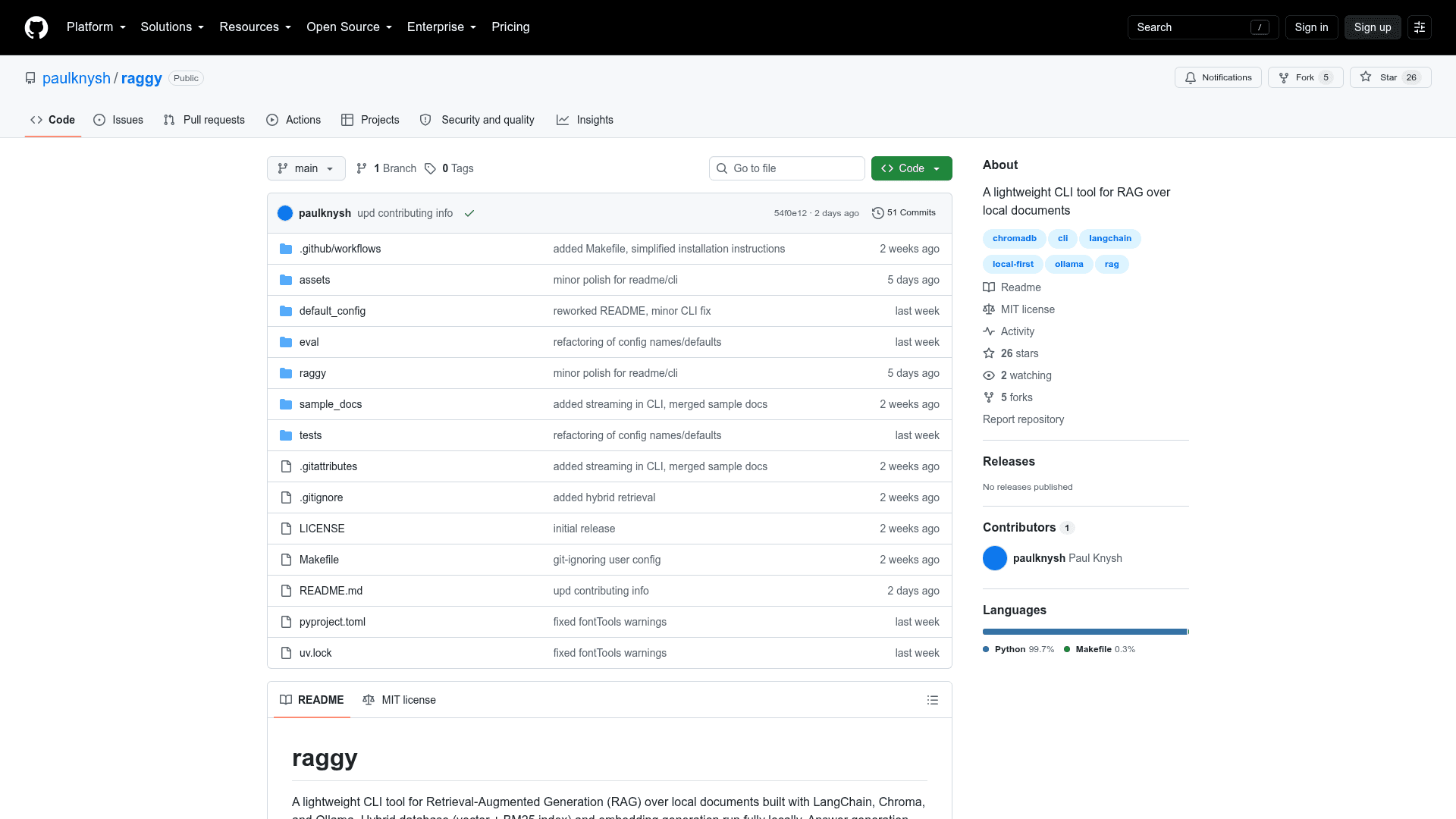Click the Makefile file icon
The height and width of the screenshot is (819, 1456).
(286, 560)
